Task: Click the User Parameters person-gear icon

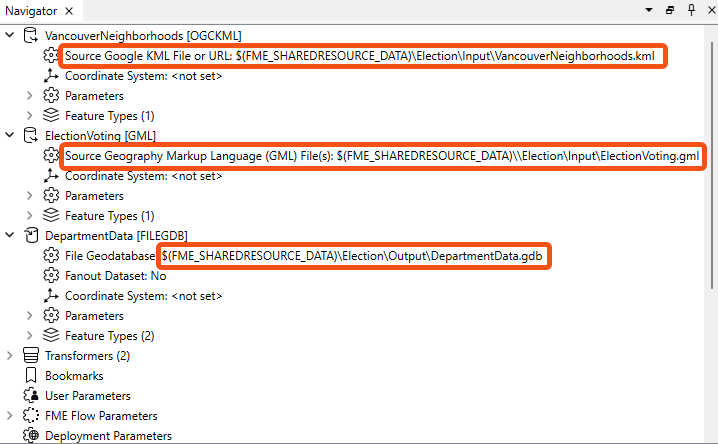Action: tap(31, 395)
